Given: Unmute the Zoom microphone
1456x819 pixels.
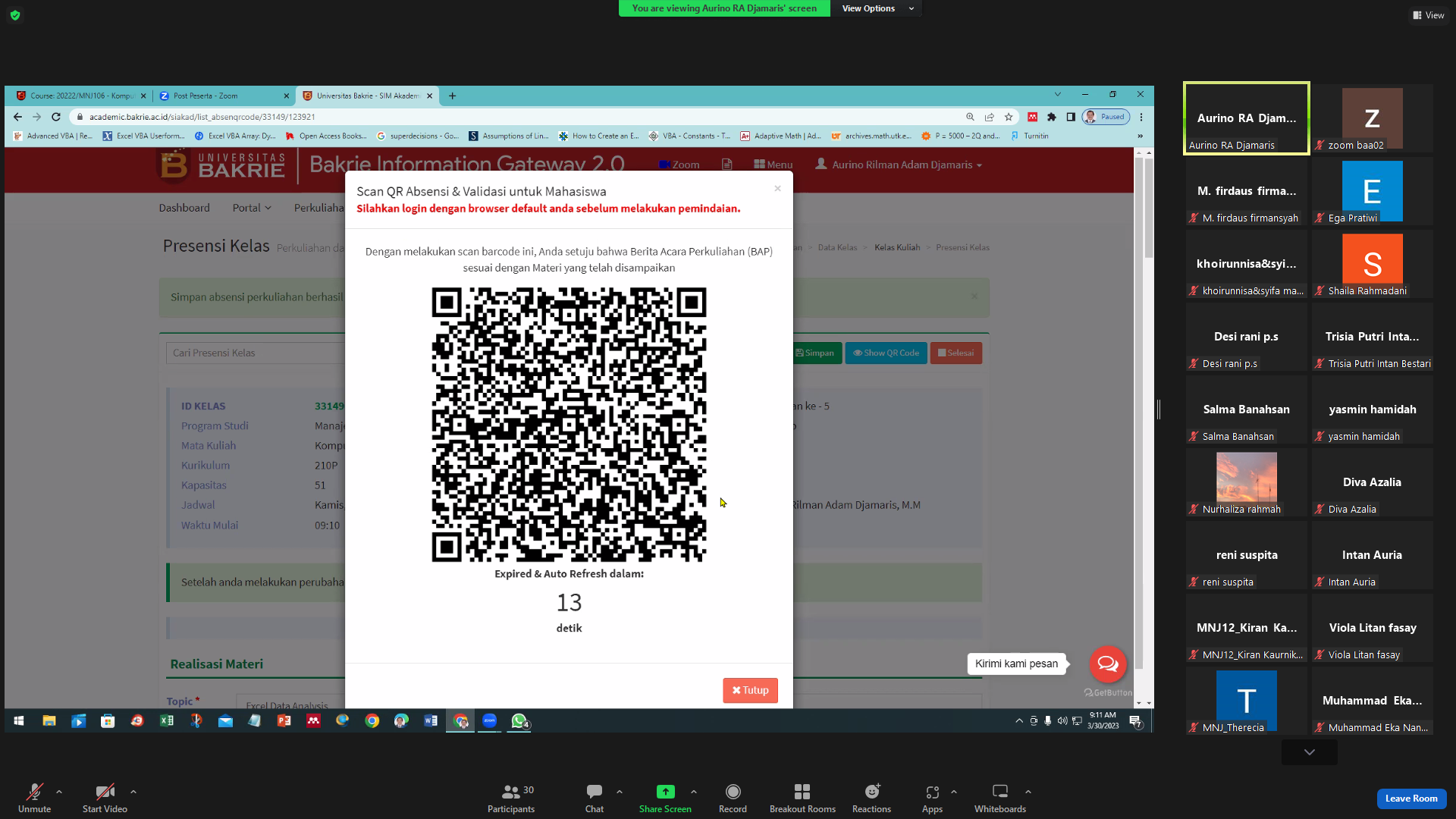Looking at the screenshot, I should click(34, 798).
